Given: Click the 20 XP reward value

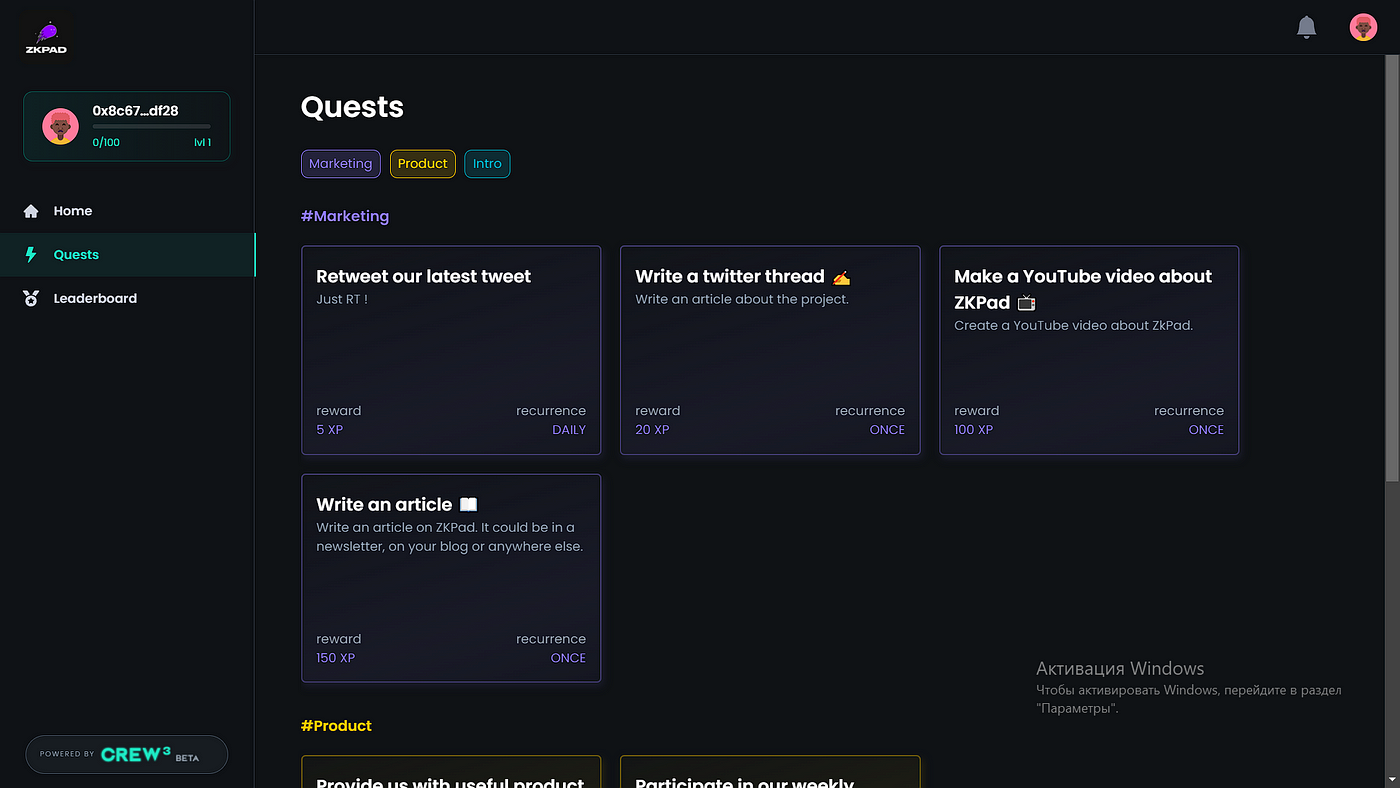Looking at the screenshot, I should [652, 430].
